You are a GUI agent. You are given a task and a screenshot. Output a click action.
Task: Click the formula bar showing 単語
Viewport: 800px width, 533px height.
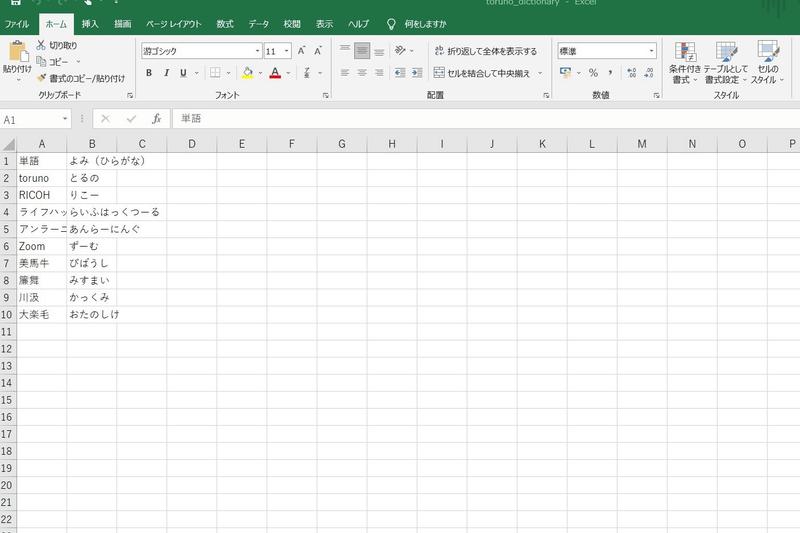coord(486,119)
